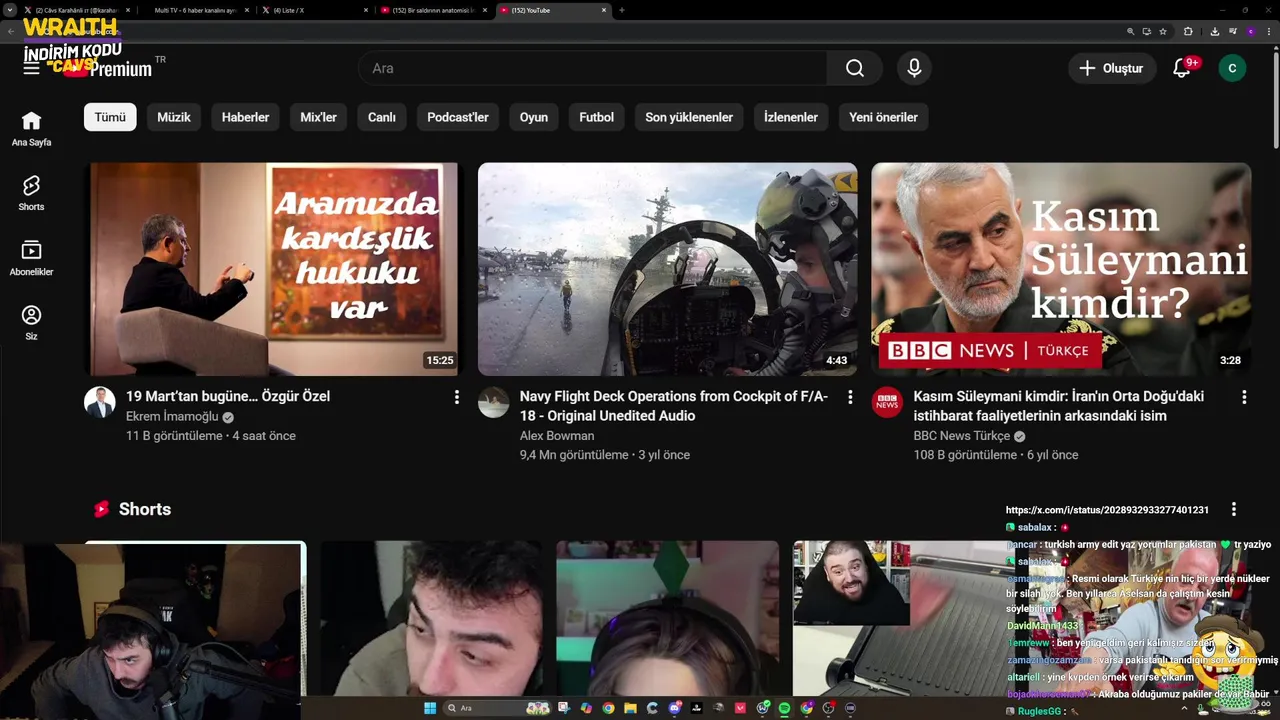
Task: Select the Futbol filter chip
Action: [597, 117]
